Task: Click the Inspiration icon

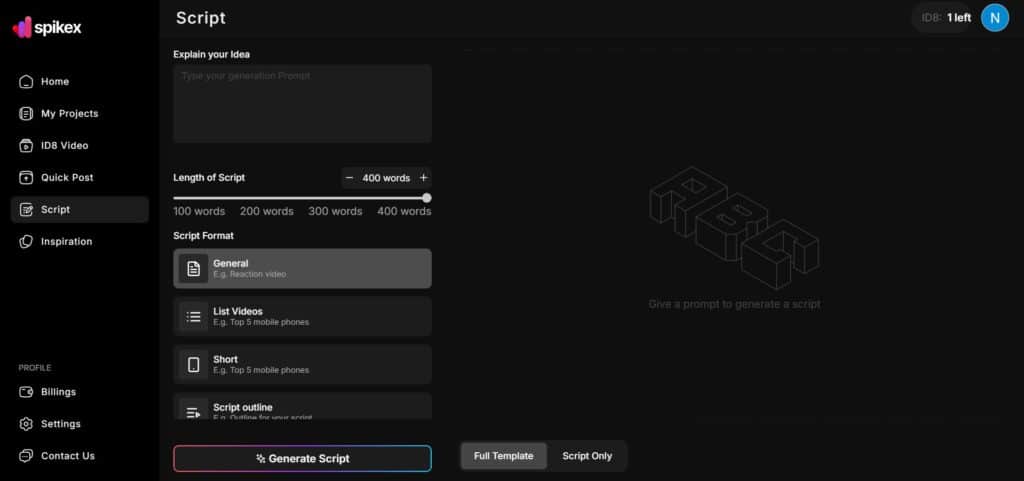Action: point(26,241)
